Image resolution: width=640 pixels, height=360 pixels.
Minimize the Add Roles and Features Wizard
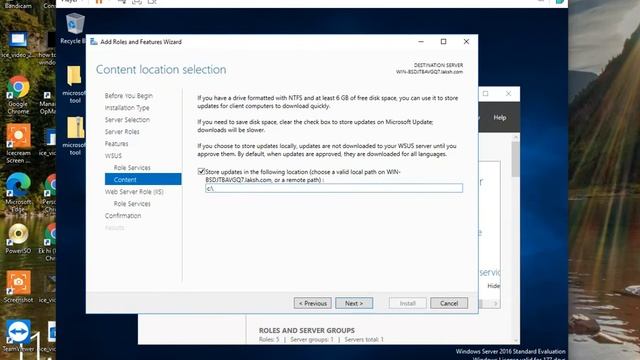point(421,42)
